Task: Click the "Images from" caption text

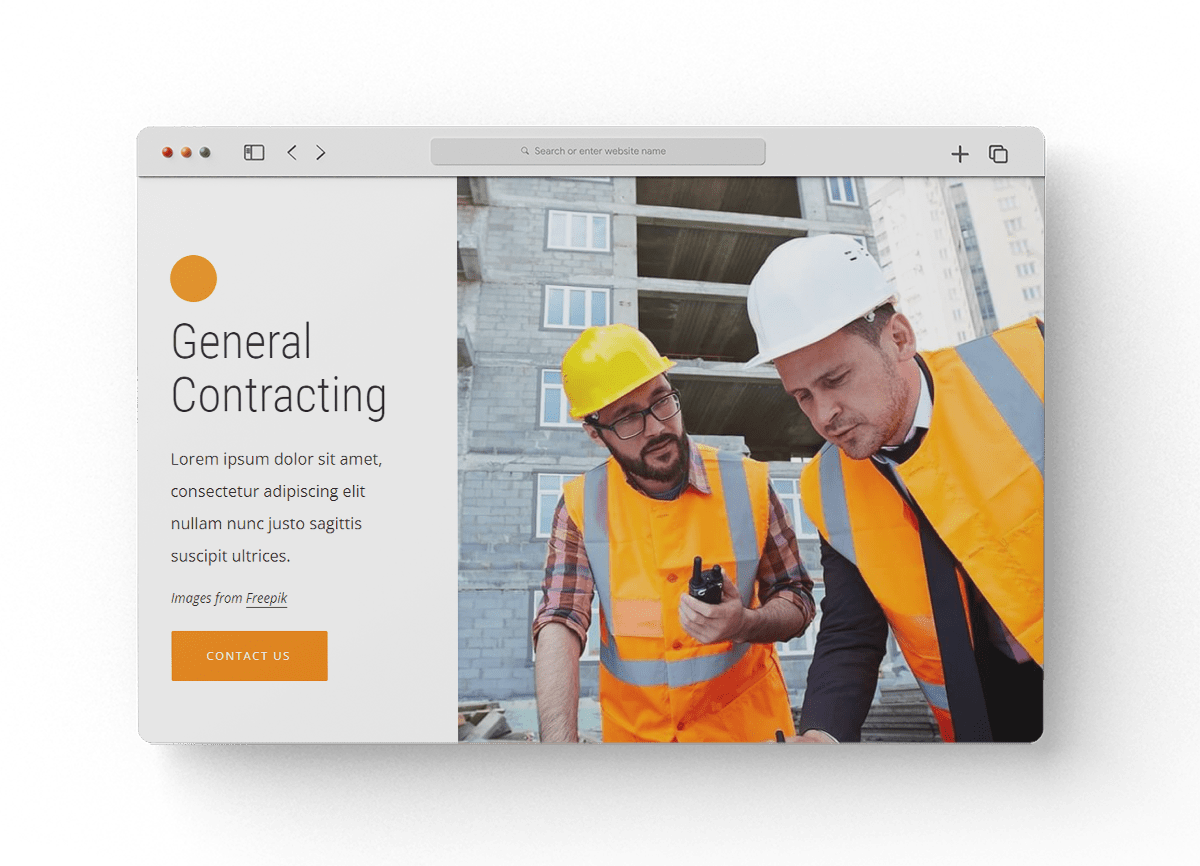Action: (x=207, y=598)
